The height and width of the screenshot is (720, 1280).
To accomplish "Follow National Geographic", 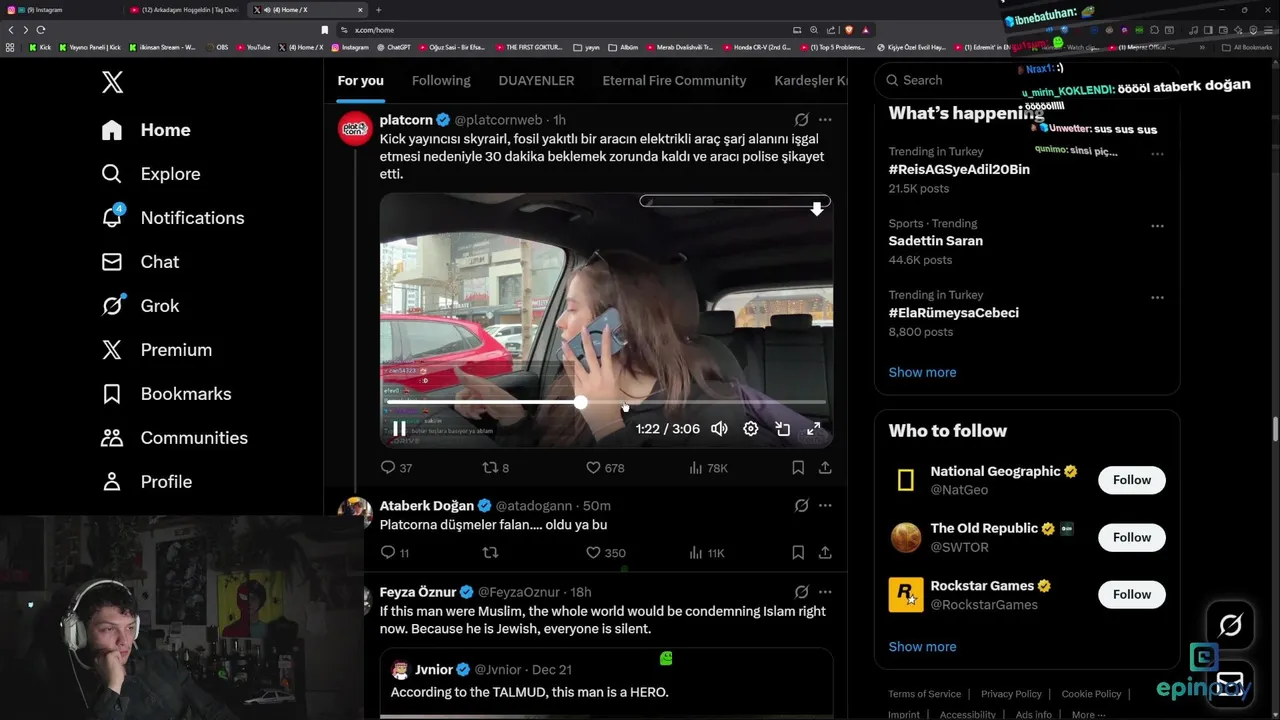I will [1132, 480].
